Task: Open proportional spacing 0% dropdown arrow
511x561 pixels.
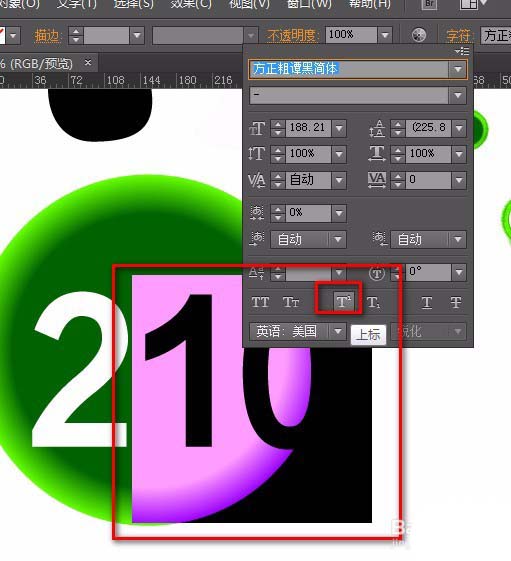Action: (x=339, y=213)
